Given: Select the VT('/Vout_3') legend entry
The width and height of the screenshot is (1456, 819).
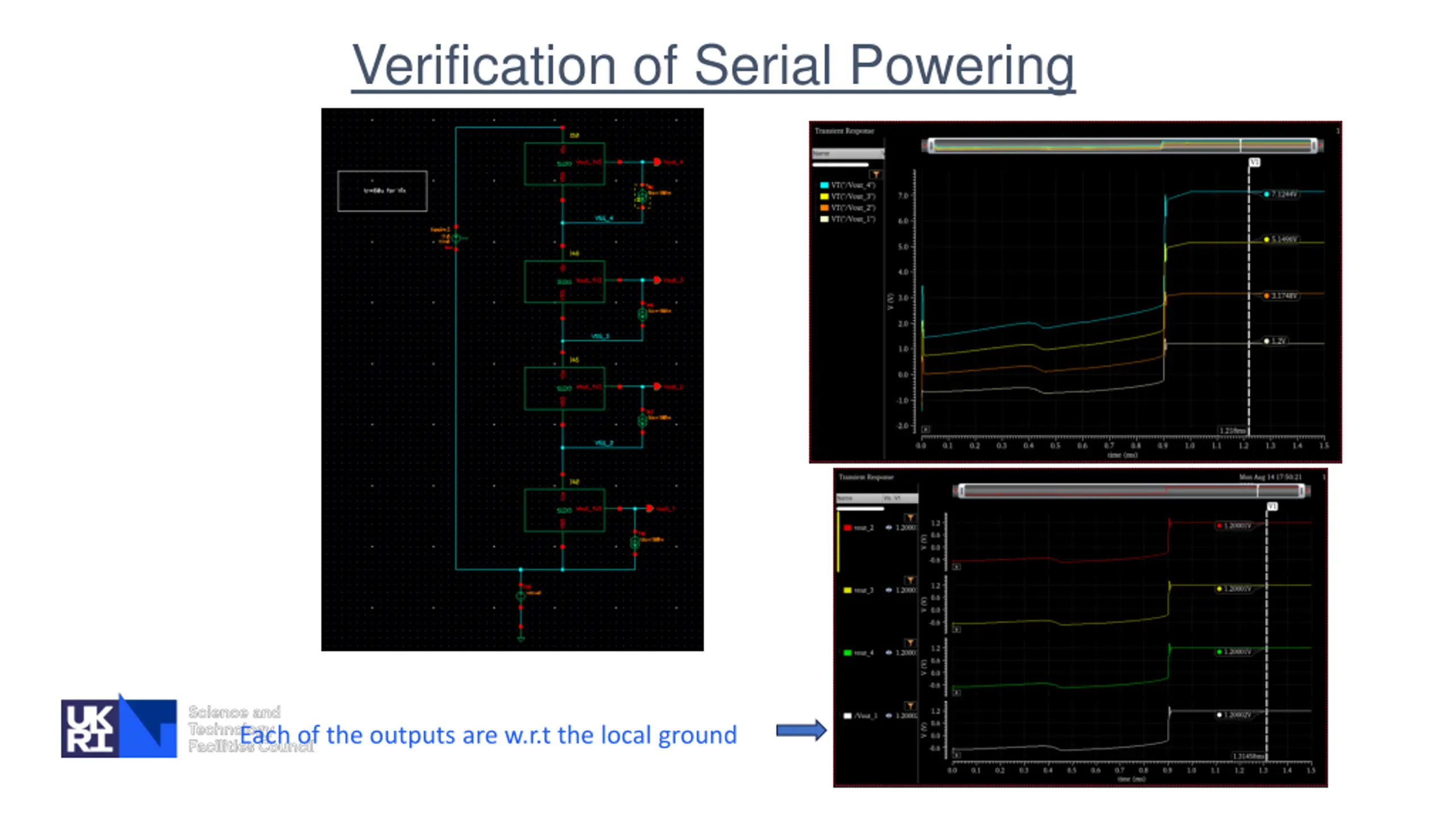Looking at the screenshot, I should coord(853,196).
